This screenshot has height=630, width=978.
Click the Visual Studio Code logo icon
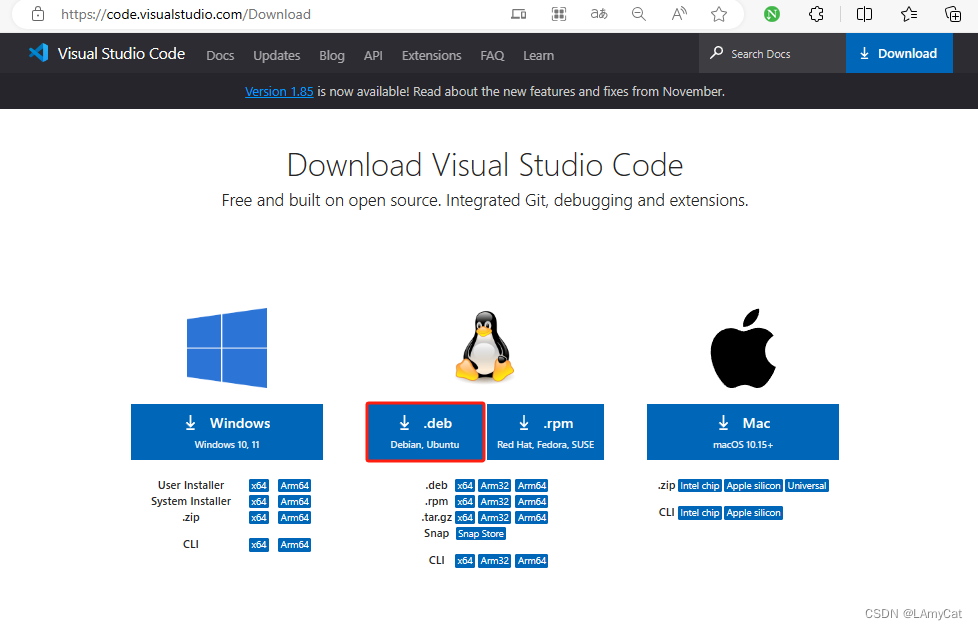39,53
